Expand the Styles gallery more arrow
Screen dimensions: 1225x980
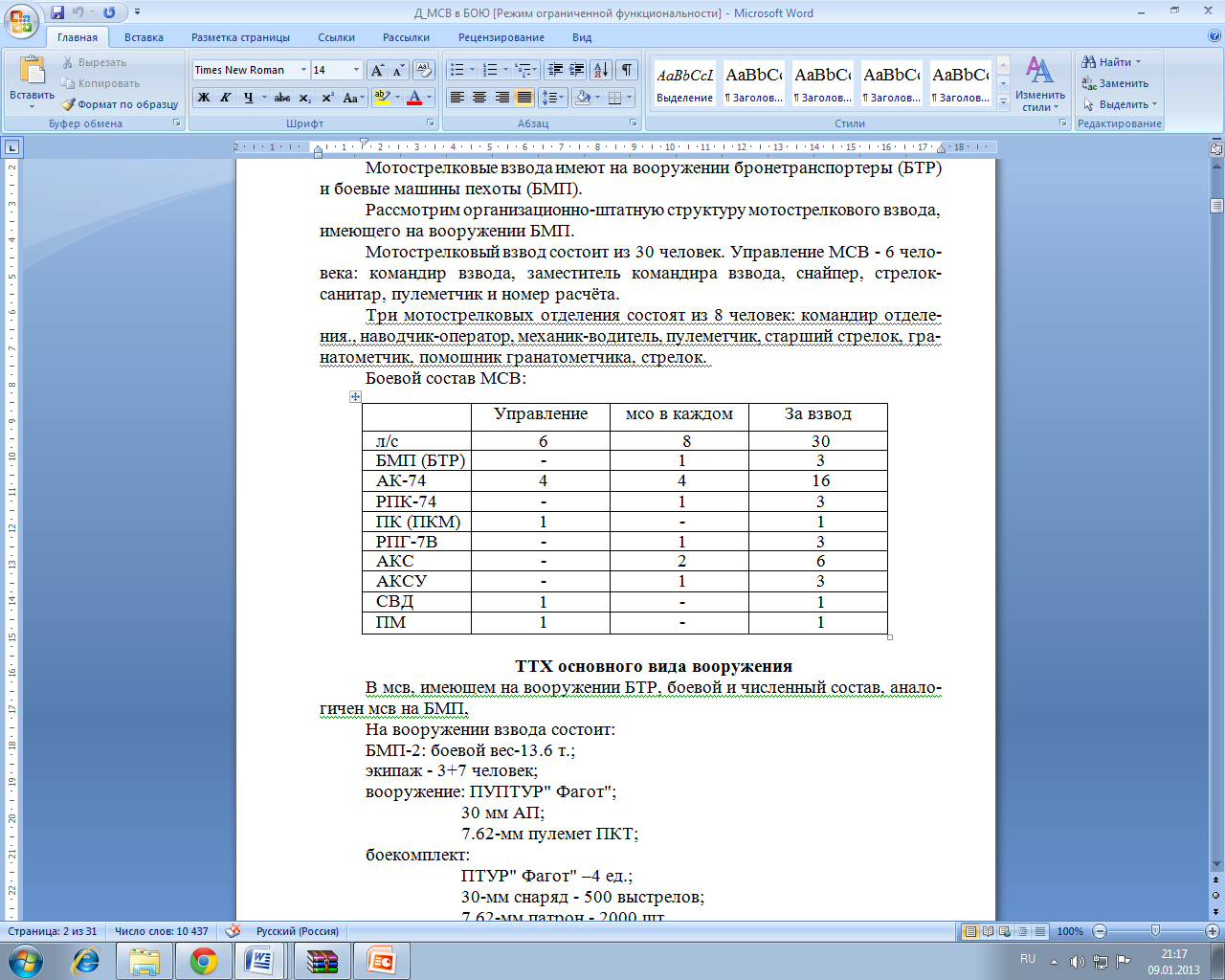pyautogui.click(x=1003, y=102)
